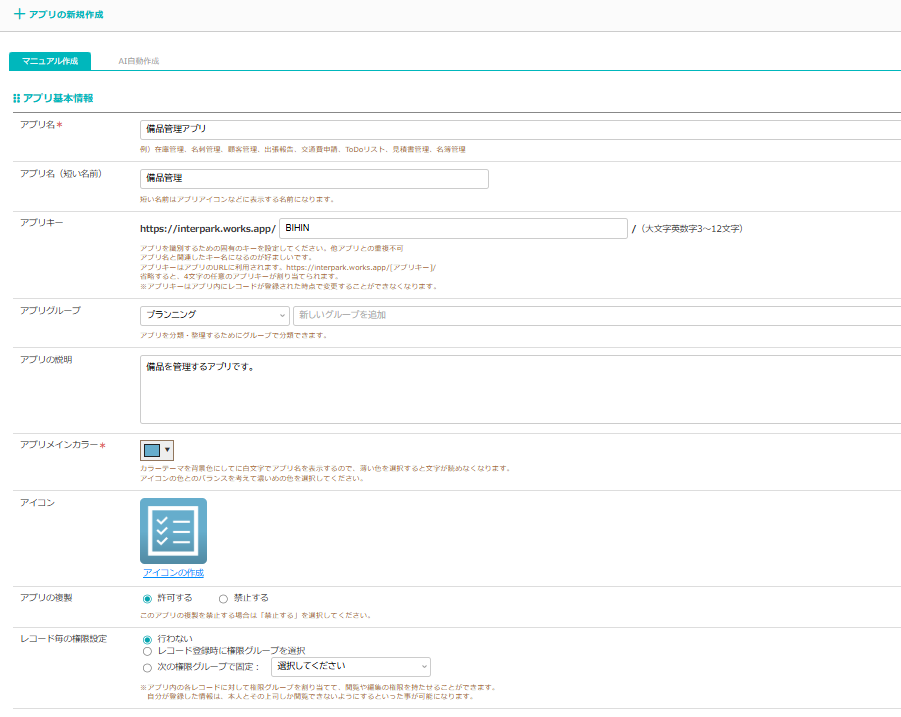The image size is (901, 717).
Task: Open the arrow next to the main color swatch
Action: (167, 450)
